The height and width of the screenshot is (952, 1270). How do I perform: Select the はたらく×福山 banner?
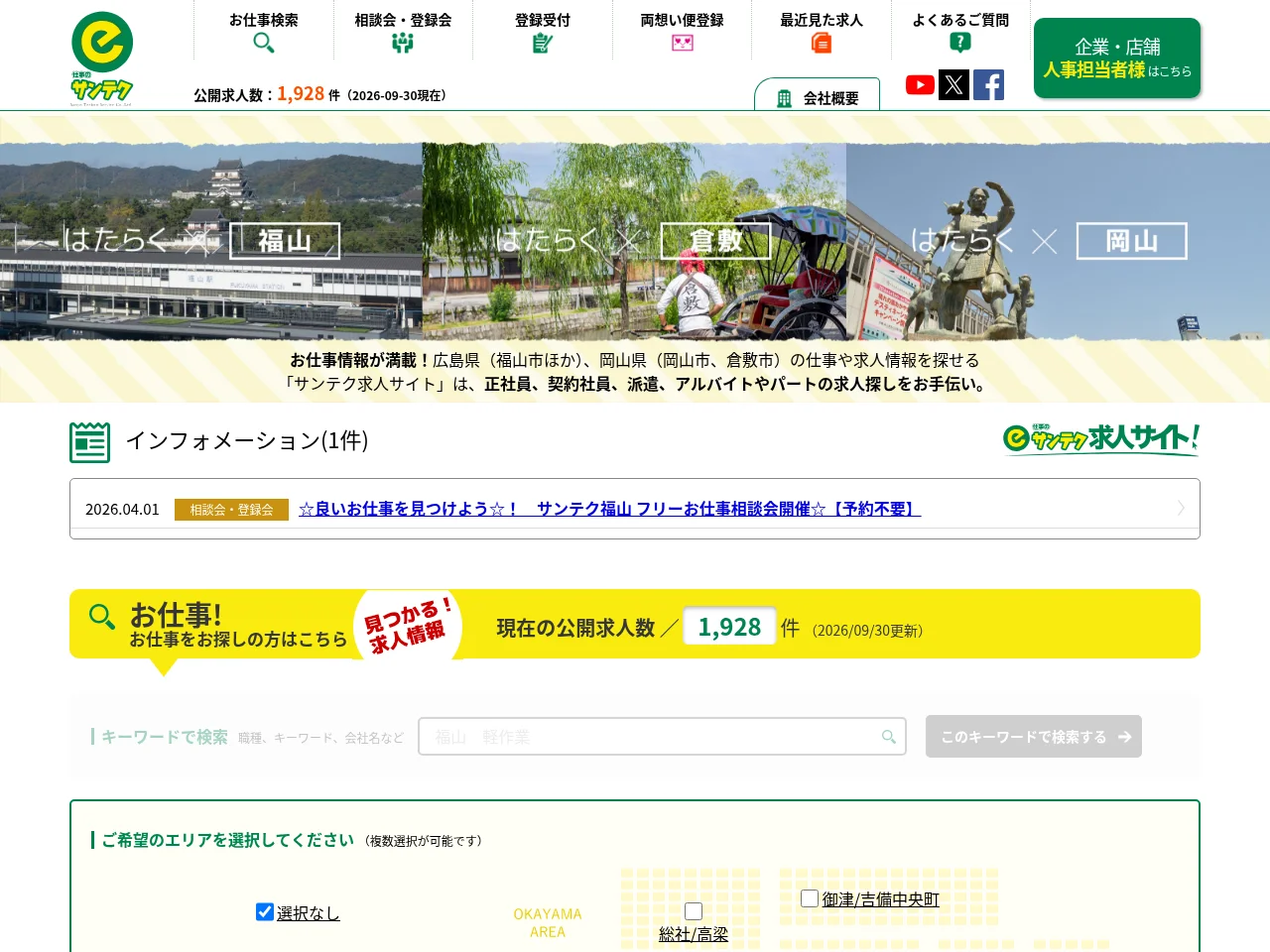pyautogui.click(x=211, y=241)
